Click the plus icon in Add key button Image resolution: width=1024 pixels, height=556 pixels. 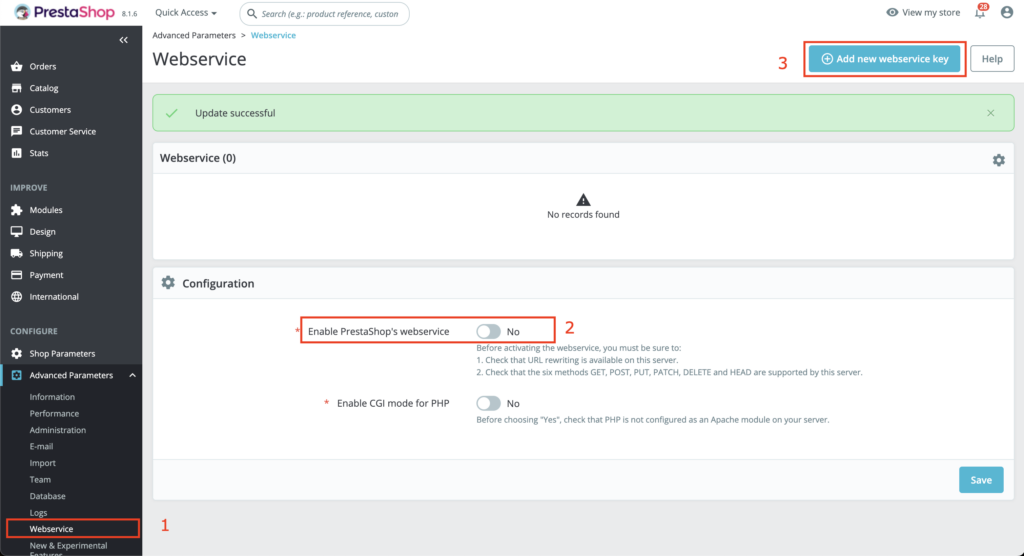click(x=827, y=59)
